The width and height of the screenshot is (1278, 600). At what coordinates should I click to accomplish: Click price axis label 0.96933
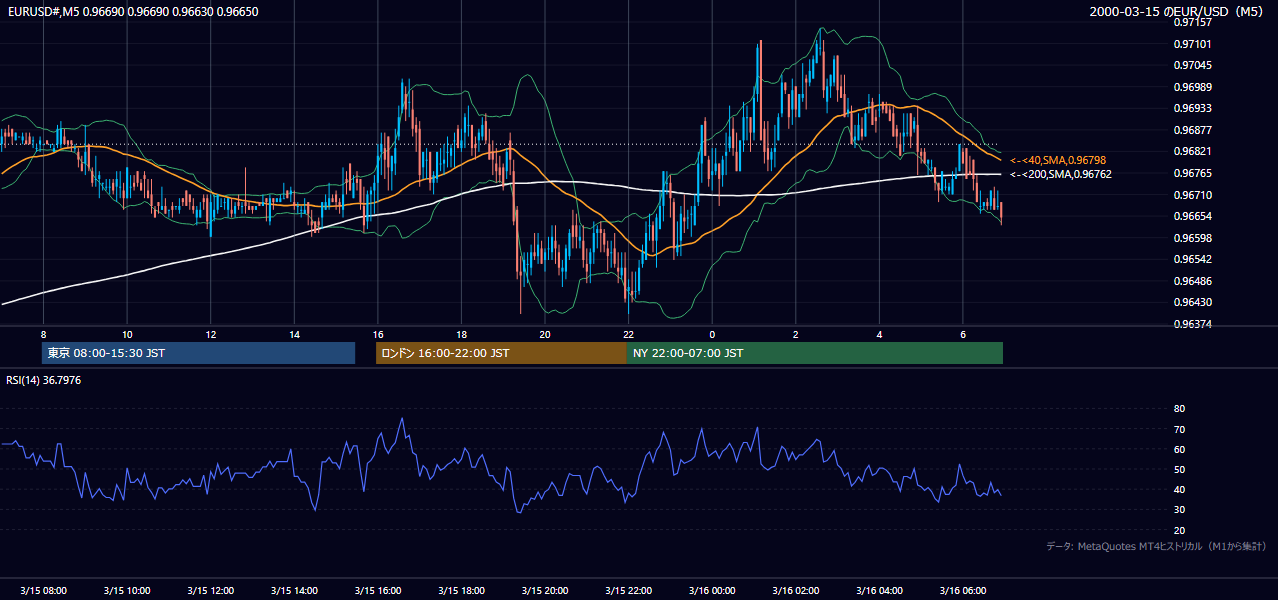(x=1193, y=108)
